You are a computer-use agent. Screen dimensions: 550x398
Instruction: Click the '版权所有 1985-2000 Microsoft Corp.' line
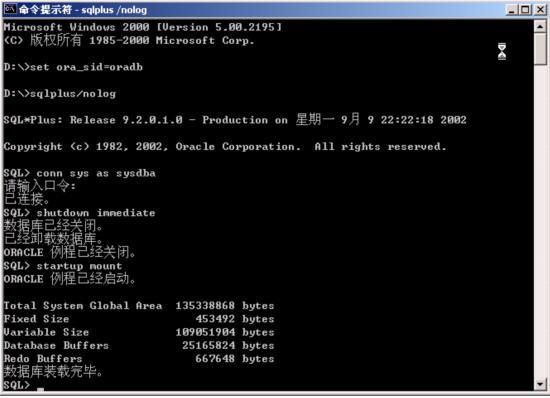click(129, 40)
